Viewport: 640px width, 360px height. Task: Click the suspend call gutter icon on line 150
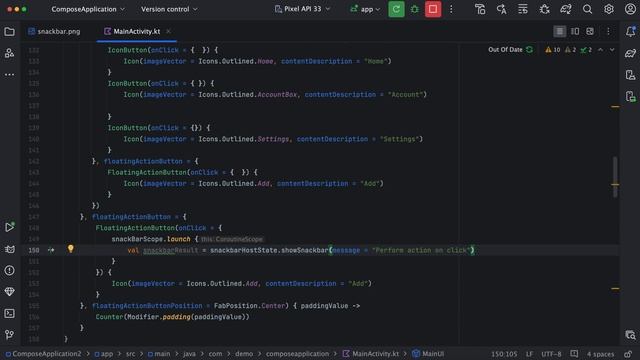coord(51,250)
